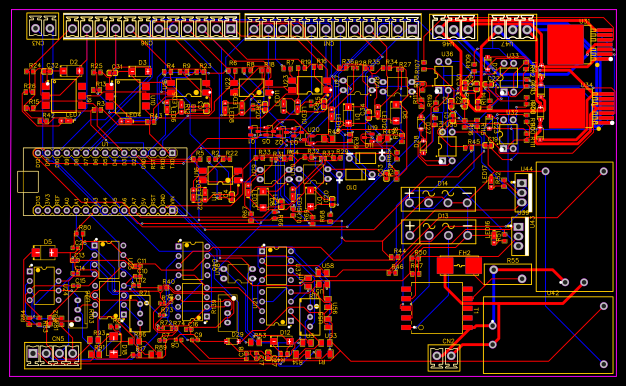
Task: Click the LED17 label
Action: (485, 174)
